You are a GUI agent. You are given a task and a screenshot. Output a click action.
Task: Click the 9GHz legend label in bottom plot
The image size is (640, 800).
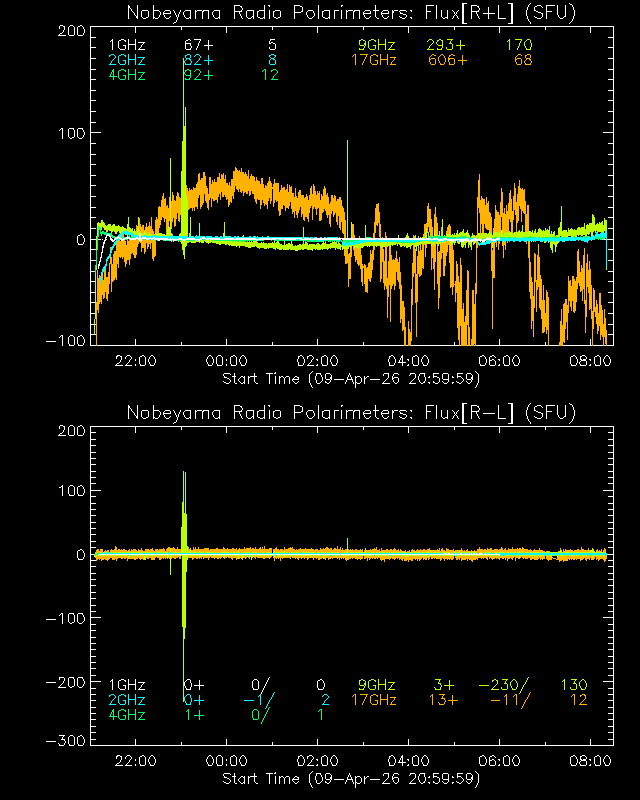pos(378,685)
